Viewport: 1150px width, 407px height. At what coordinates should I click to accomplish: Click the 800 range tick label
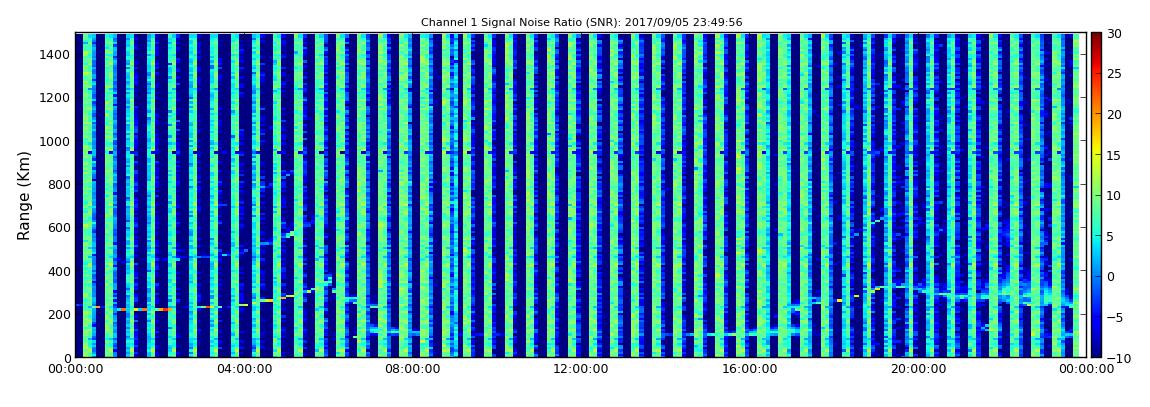tap(60, 184)
